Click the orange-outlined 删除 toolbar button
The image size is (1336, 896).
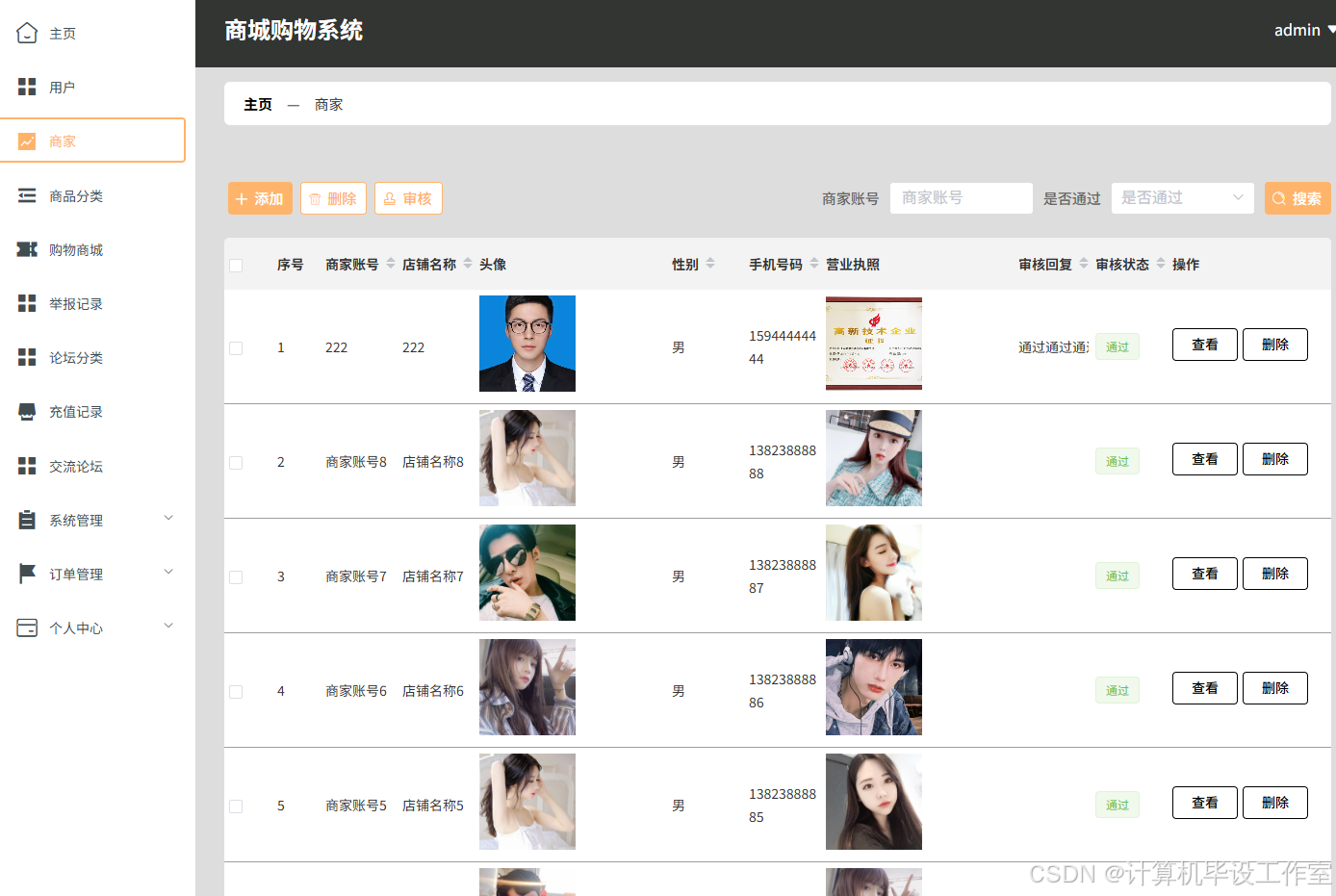[333, 198]
